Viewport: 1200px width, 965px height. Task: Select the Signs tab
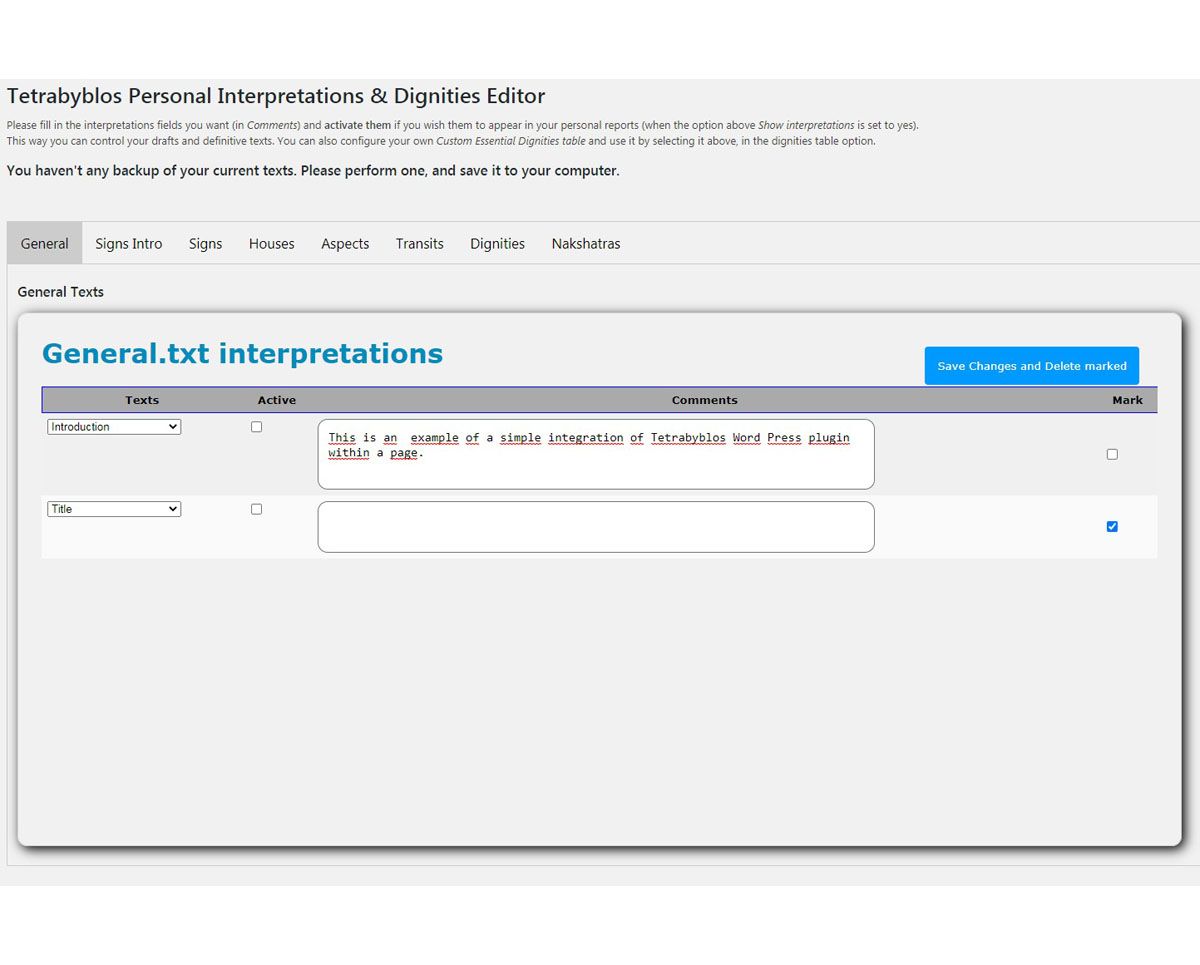205,243
